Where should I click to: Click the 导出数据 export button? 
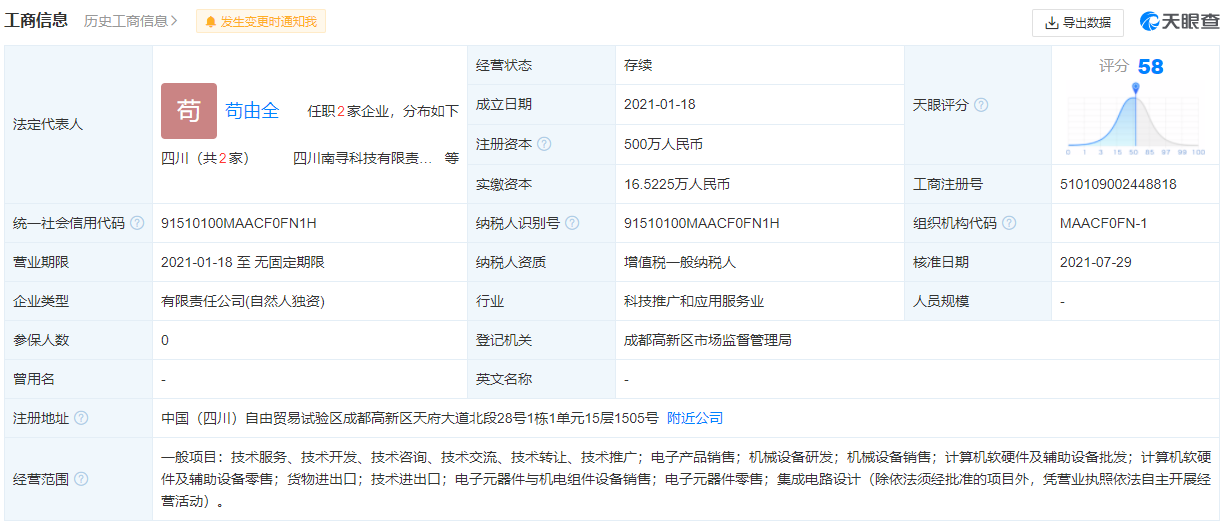(1077, 22)
